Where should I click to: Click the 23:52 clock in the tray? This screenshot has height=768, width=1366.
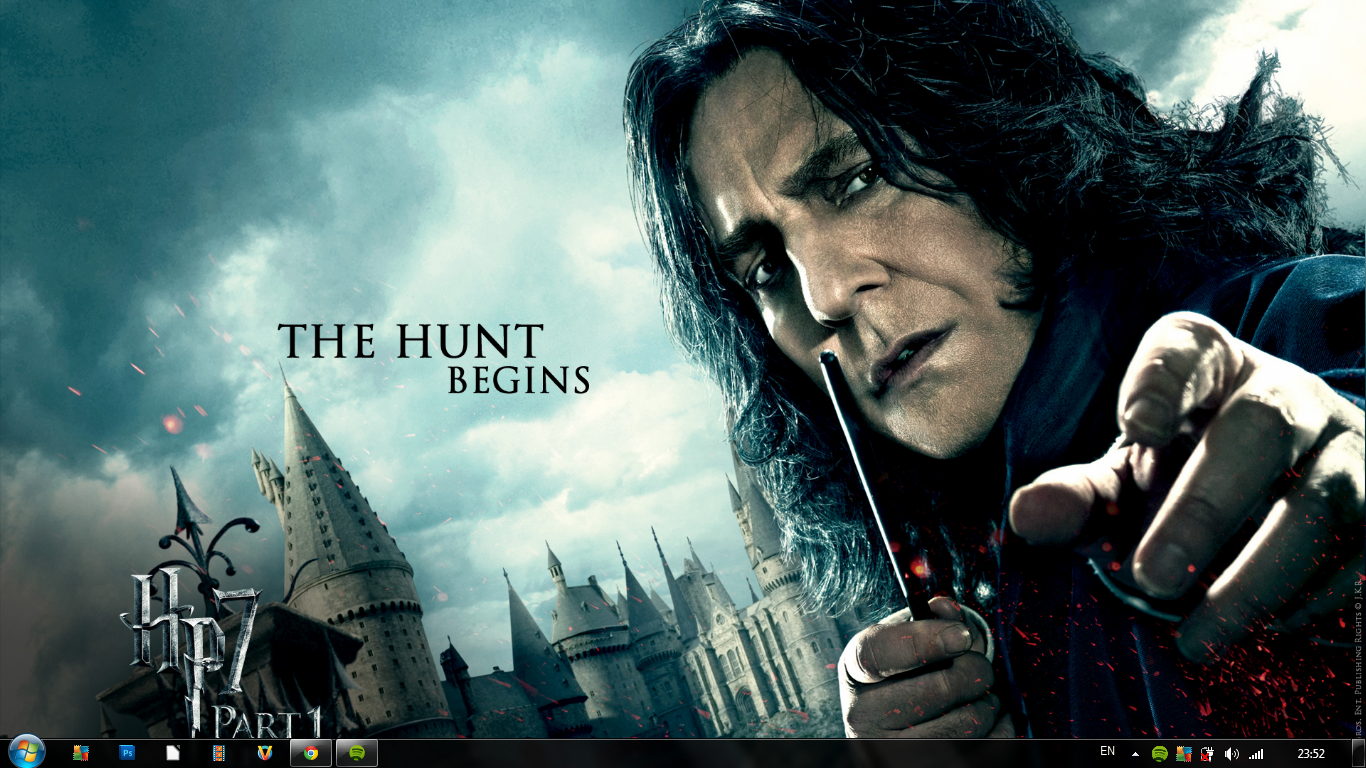1311,754
